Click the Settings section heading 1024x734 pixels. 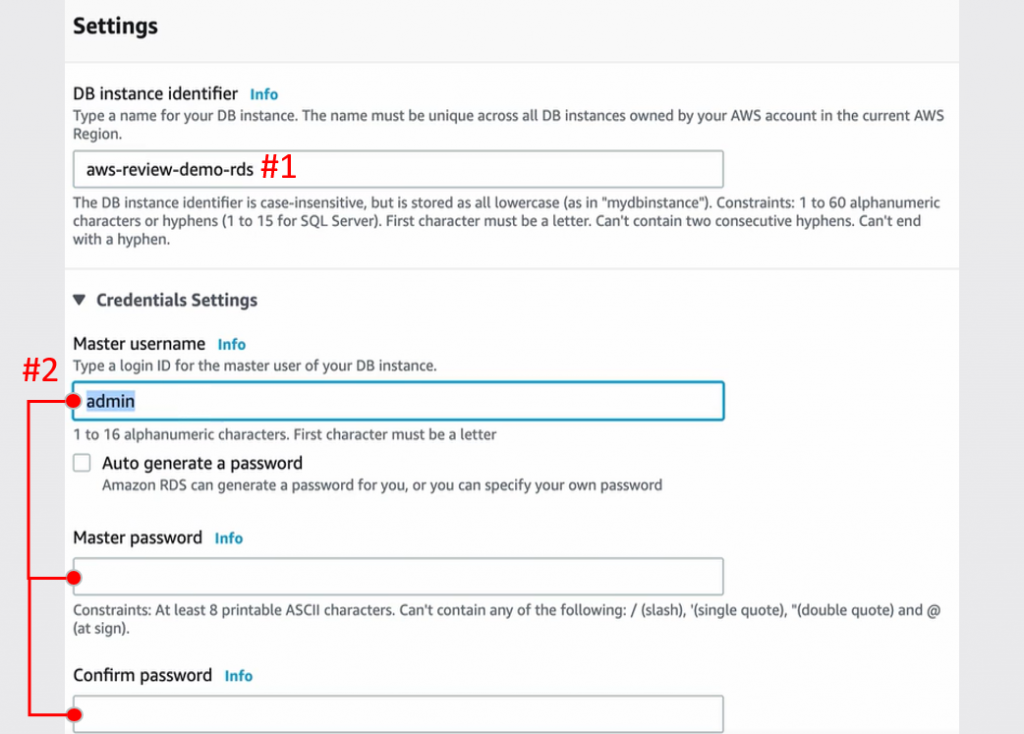116,26
